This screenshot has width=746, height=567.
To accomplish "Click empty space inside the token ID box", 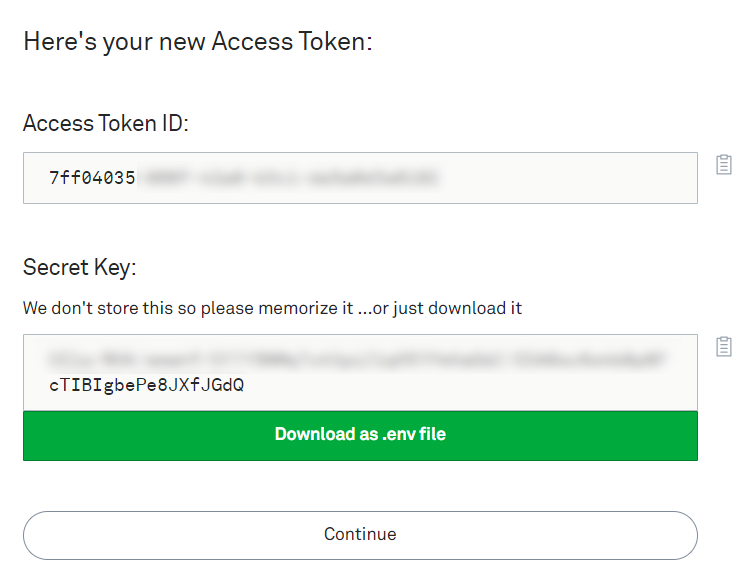I will pyautogui.click(x=571, y=178).
